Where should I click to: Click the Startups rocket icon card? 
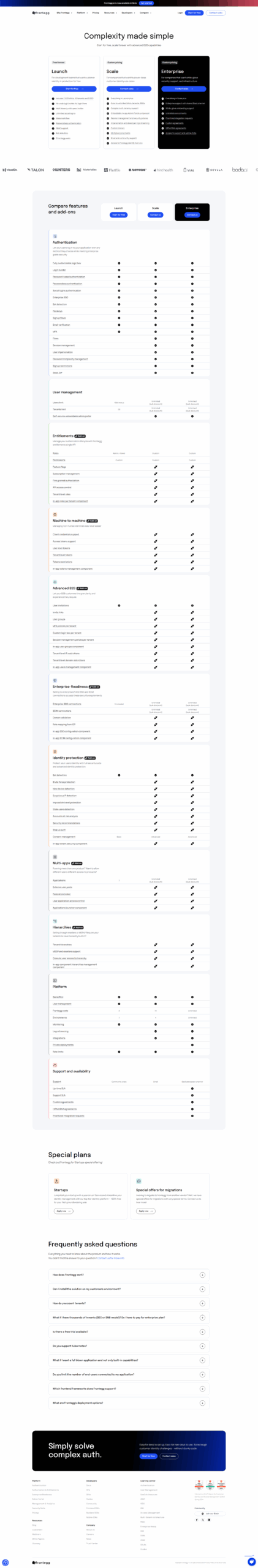pyautogui.click(x=56, y=1181)
